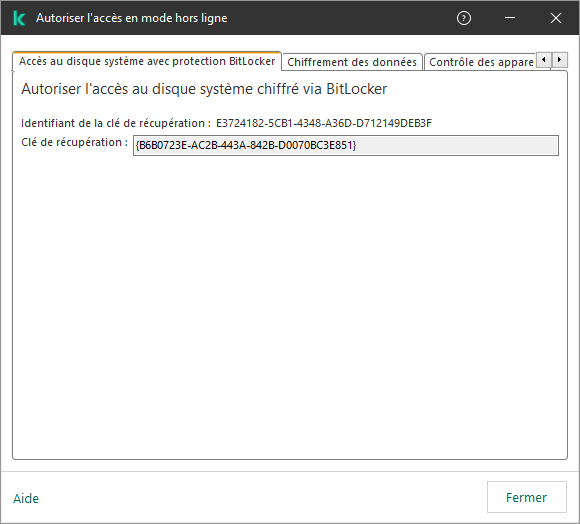The image size is (580, 524).
Task: Close the window with the X icon
Action: pos(556,18)
